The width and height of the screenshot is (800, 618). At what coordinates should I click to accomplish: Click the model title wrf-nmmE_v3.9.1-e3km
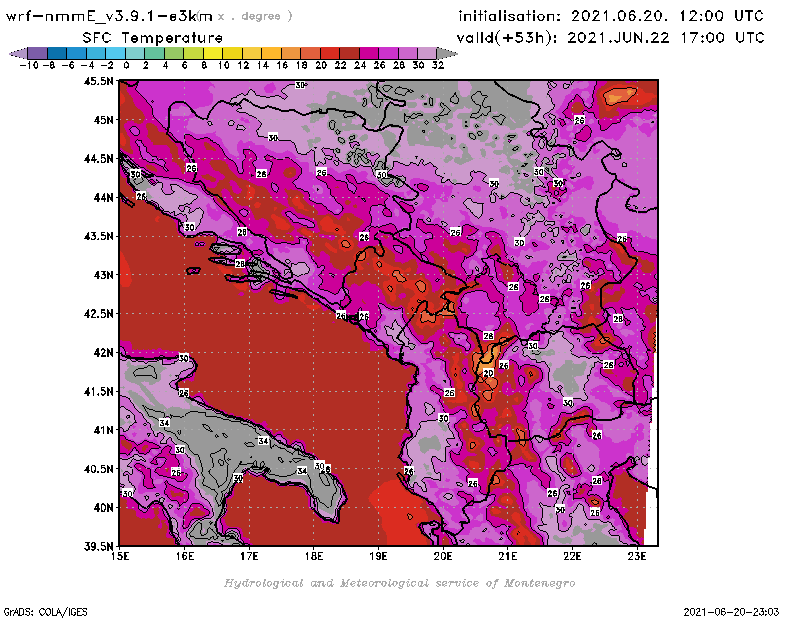click(x=109, y=16)
